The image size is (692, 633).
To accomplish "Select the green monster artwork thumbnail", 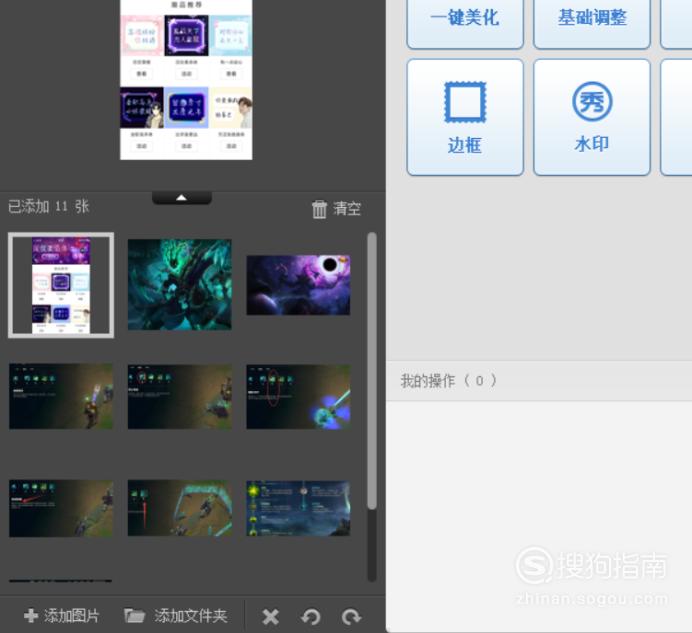I will 180,285.
